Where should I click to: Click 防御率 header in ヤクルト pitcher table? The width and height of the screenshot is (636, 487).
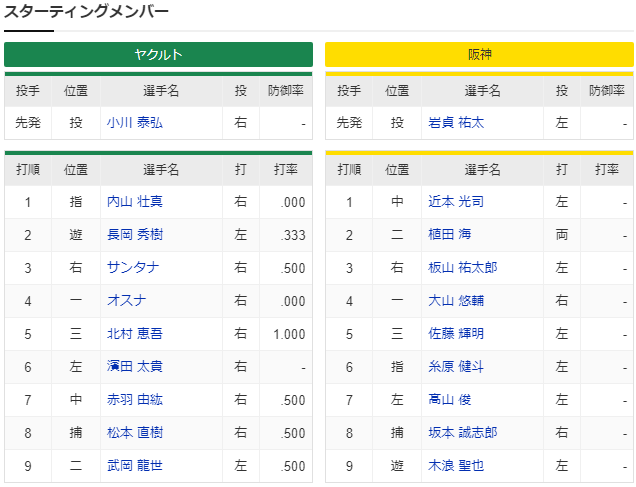286,91
